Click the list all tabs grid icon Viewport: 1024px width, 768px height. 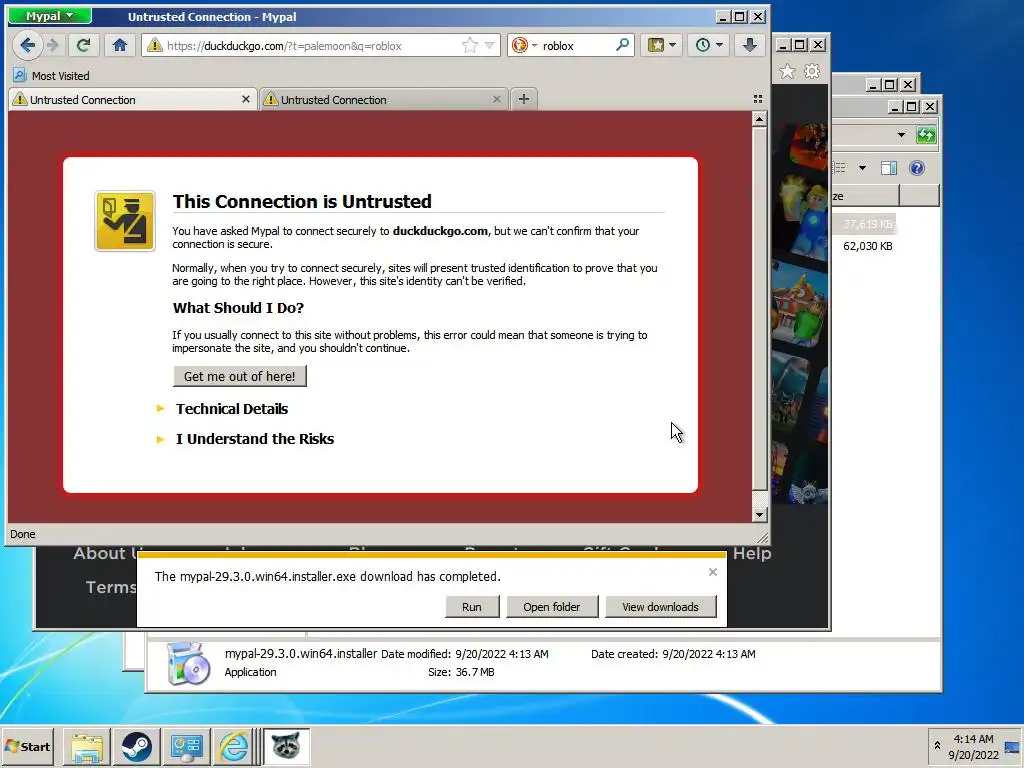758,99
